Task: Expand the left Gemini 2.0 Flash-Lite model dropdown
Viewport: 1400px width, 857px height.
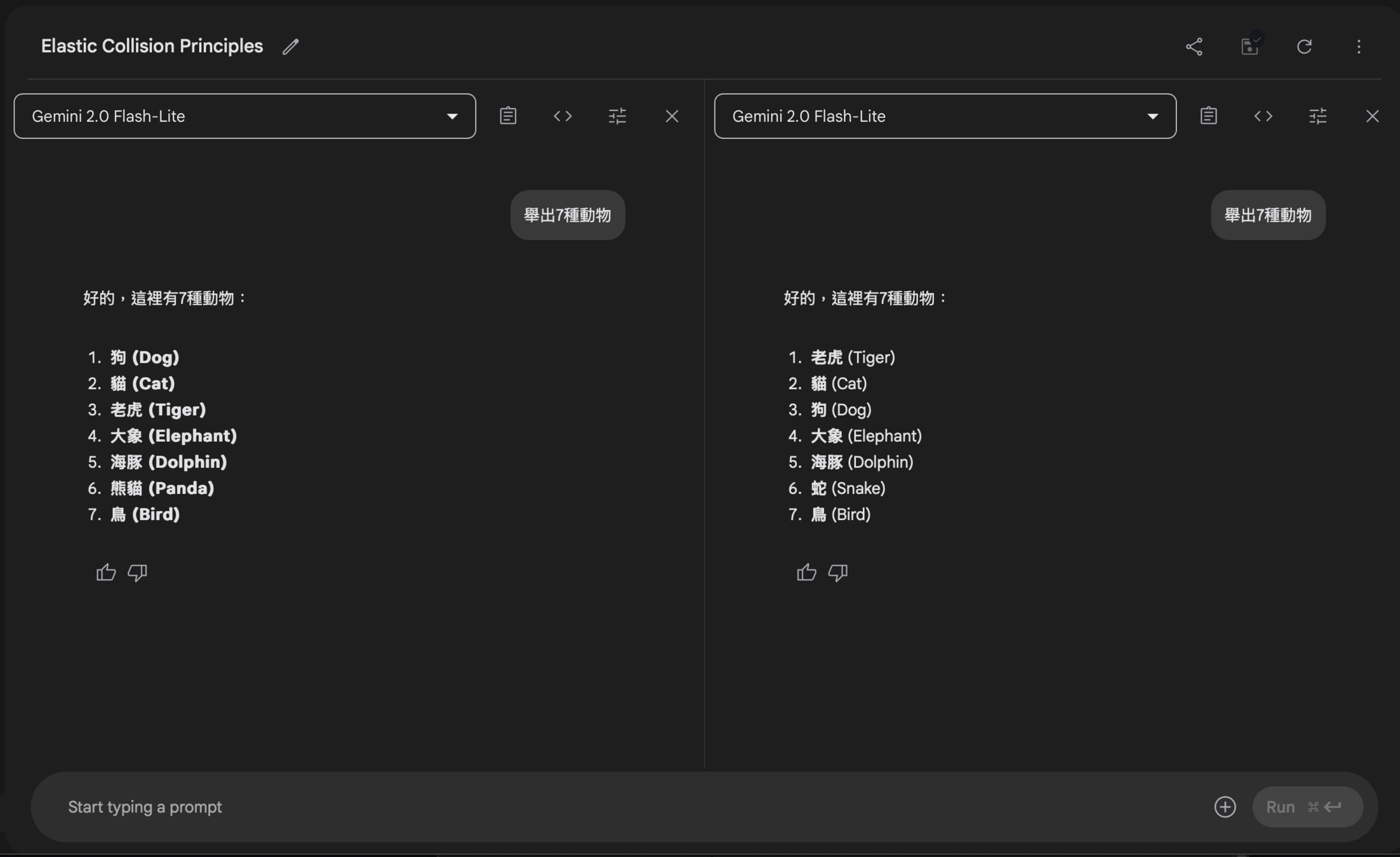Action: (244, 116)
